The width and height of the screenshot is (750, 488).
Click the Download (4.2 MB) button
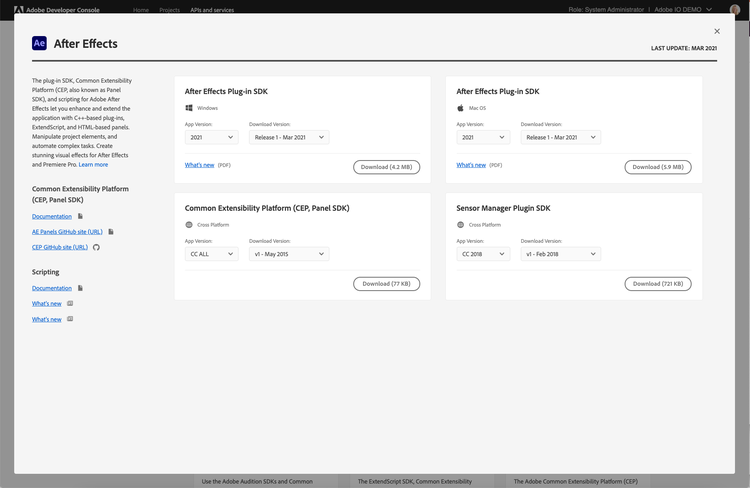386,167
